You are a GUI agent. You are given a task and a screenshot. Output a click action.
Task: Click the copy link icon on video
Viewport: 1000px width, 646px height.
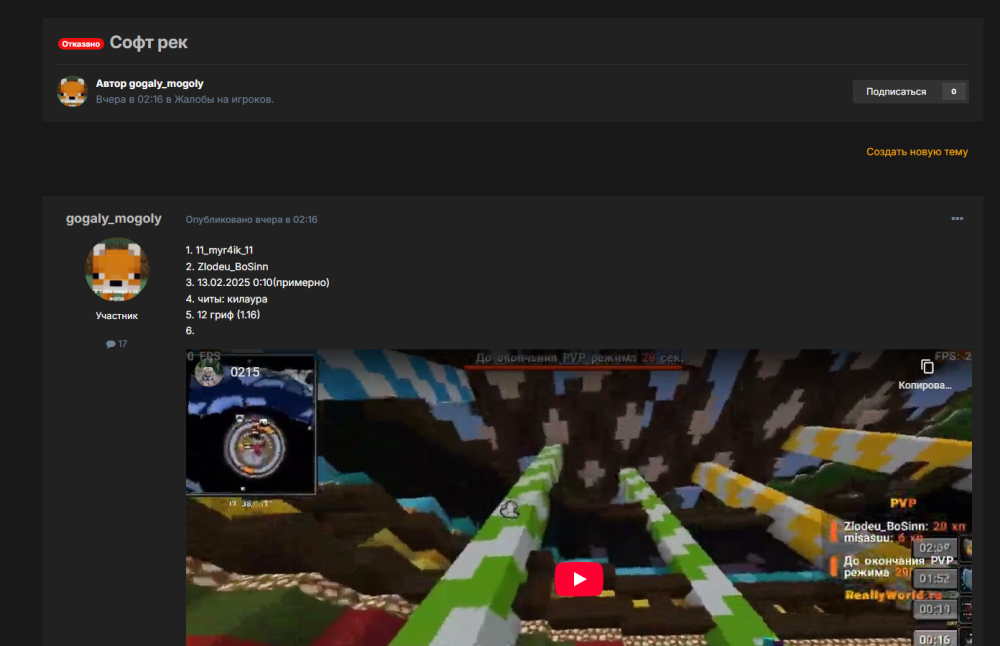coord(927,367)
